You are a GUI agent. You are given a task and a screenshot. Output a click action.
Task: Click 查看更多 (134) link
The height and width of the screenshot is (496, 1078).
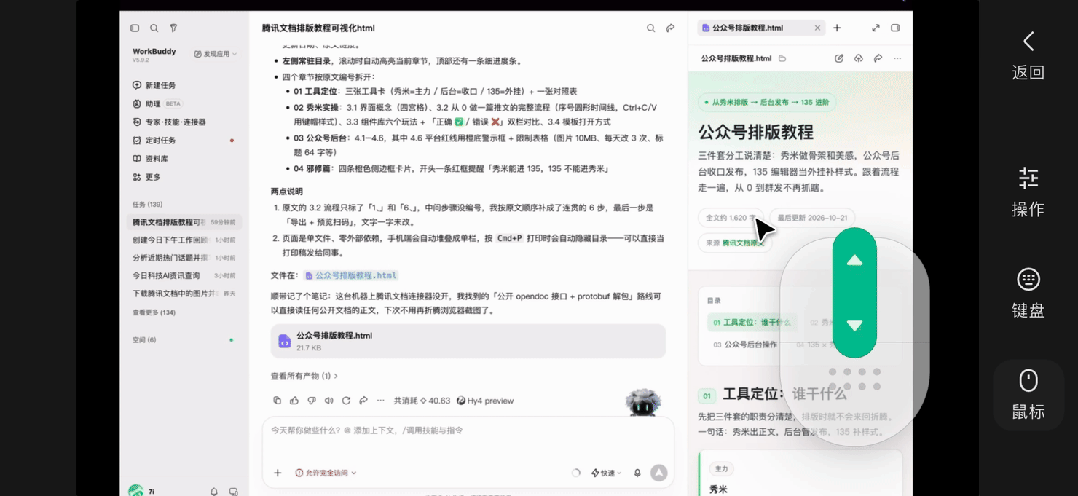(x=154, y=312)
